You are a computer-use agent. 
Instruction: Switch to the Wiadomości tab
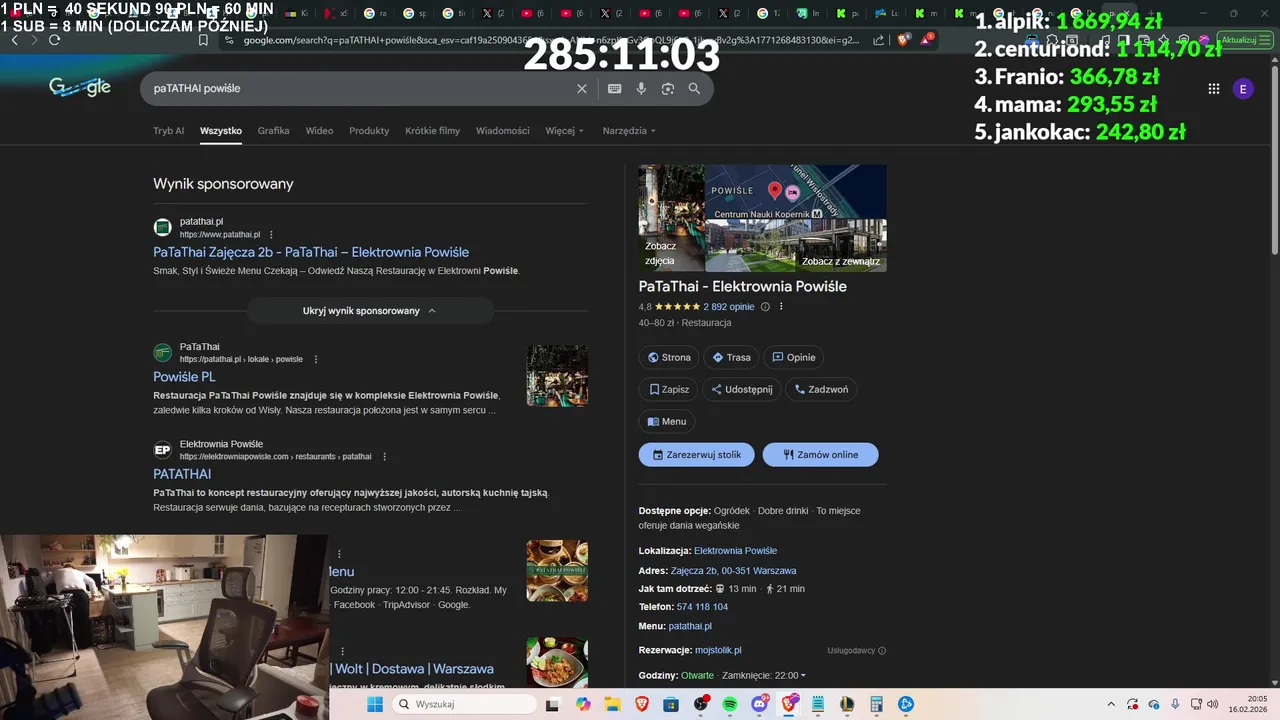pos(502,131)
